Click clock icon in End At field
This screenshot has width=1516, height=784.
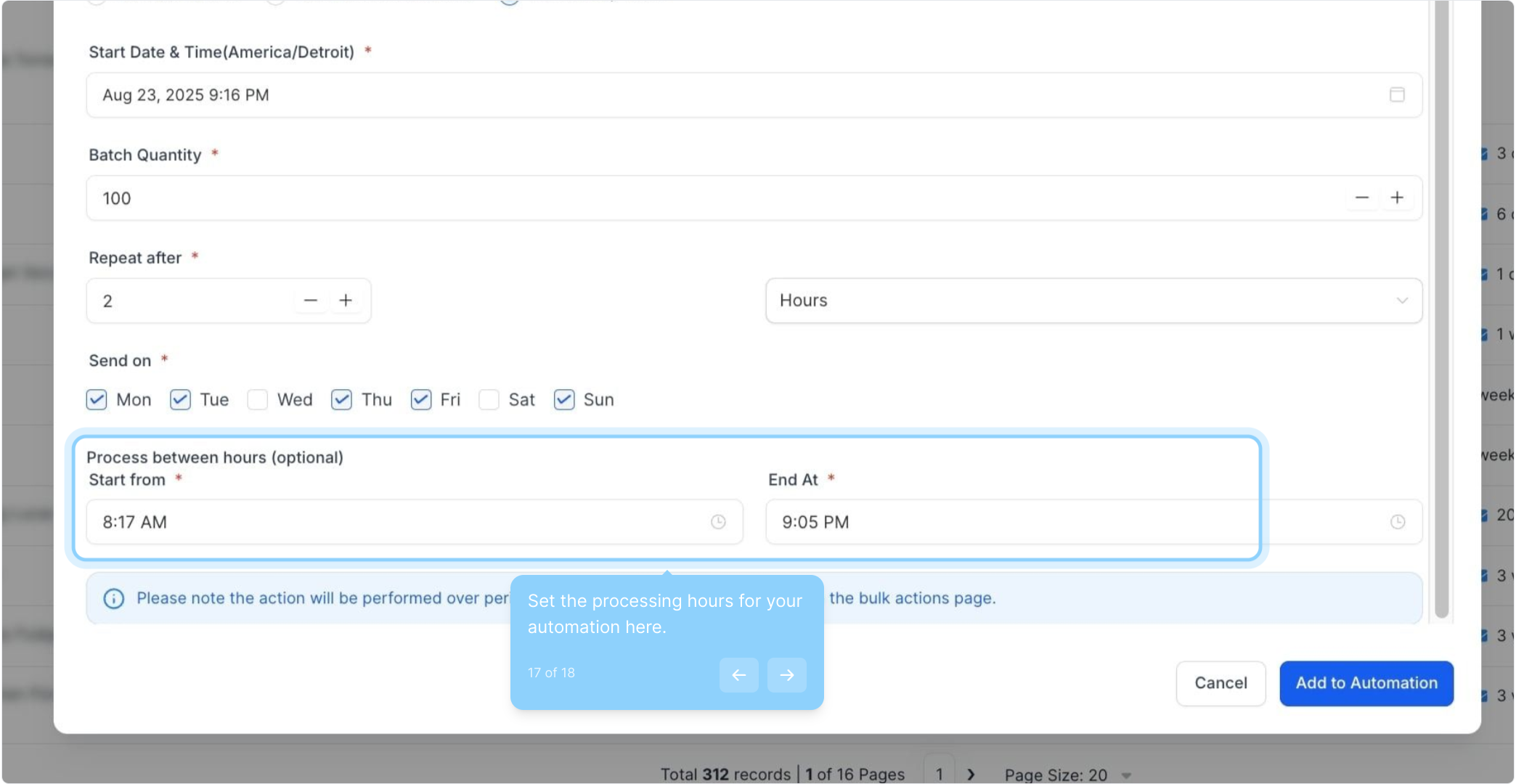click(x=1397, y=522)
